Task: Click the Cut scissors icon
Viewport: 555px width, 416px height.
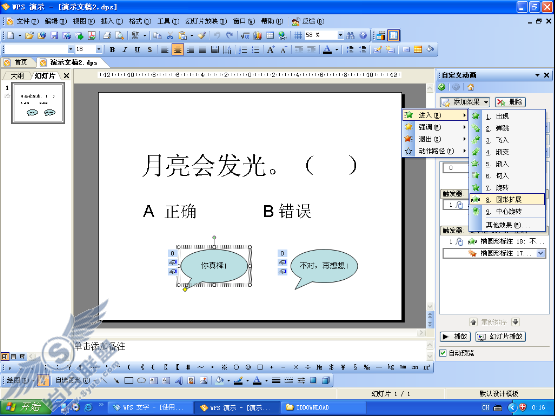Action: click(x=170, y=35)
